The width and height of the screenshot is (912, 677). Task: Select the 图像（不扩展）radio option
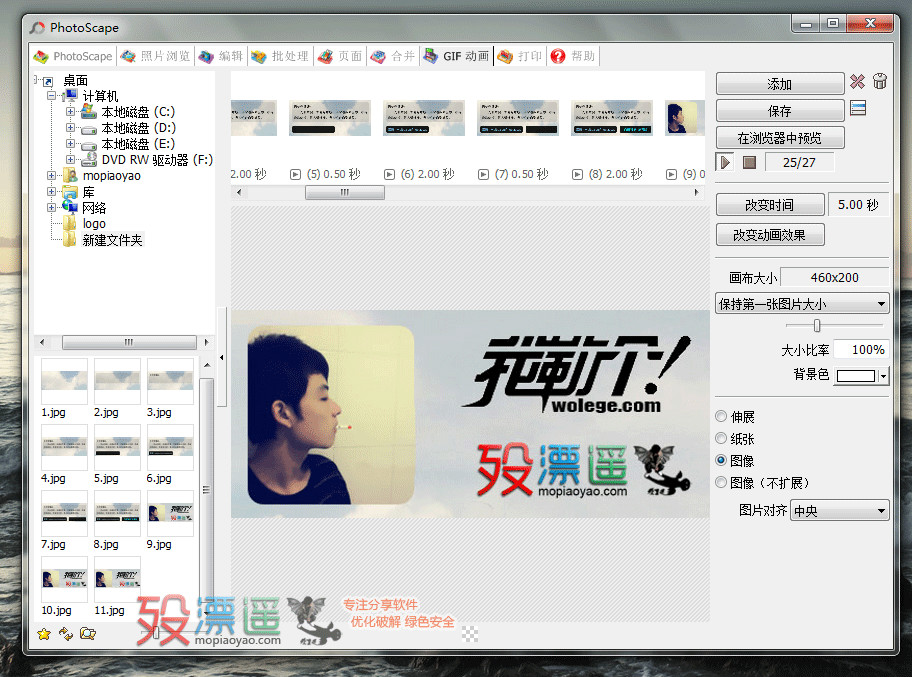pos(721,483)
